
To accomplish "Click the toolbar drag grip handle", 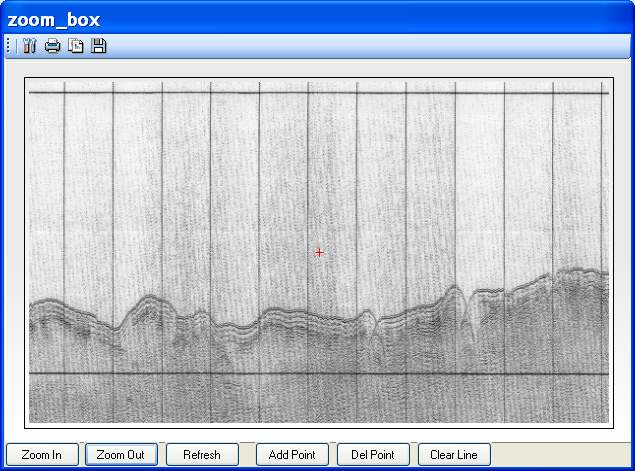I will [x=9, y=46].
